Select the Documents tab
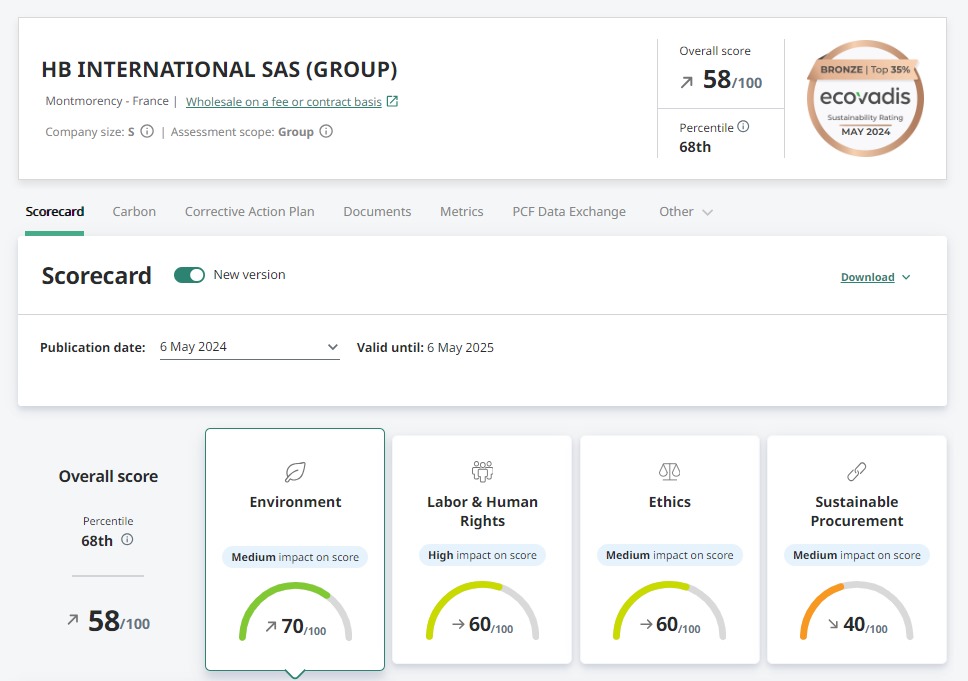Viewport: 968px width, 681px height. click(377, 212)
